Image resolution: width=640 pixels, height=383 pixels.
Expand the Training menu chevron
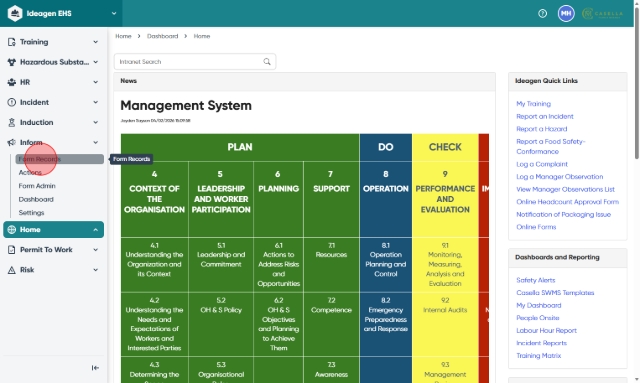coord(96,42)
